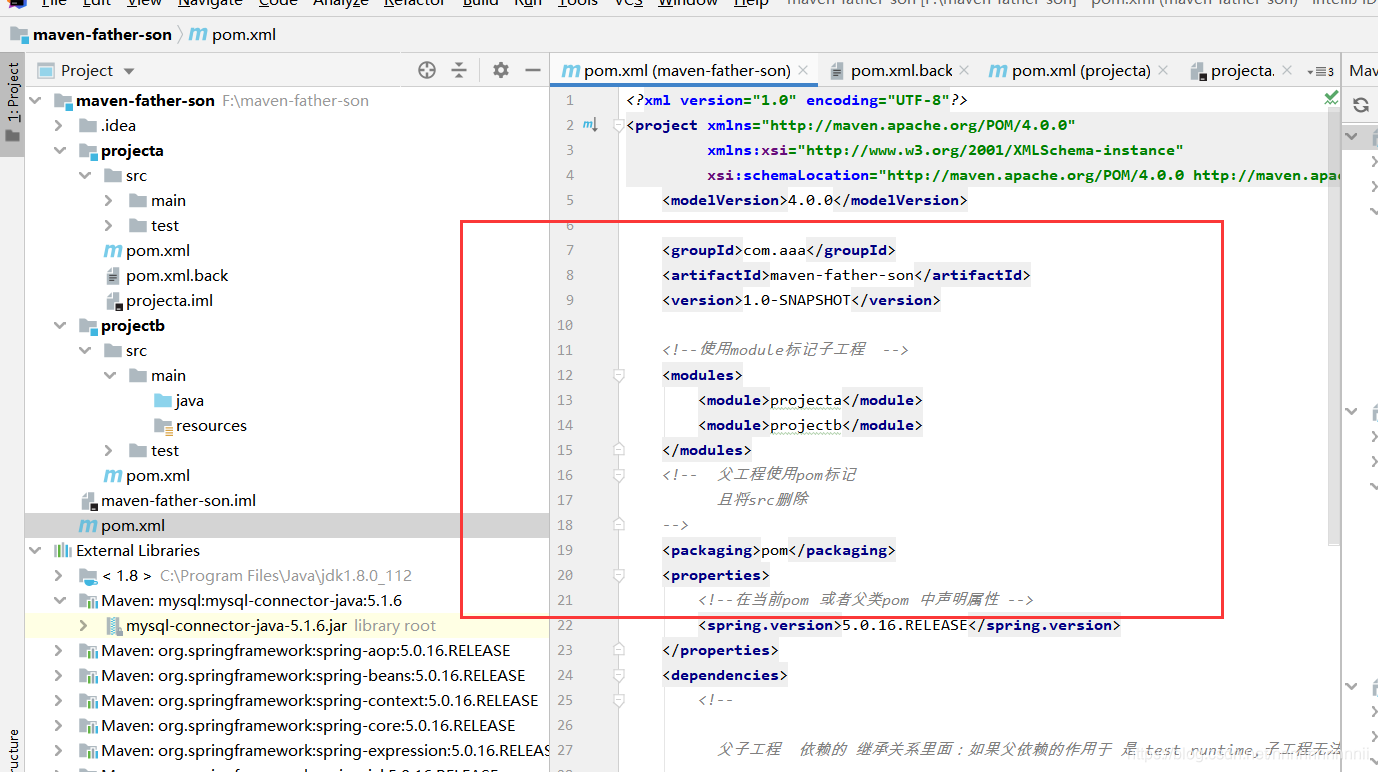Select the spring-context 5.0.16.RELEASE library

(308, 701)
